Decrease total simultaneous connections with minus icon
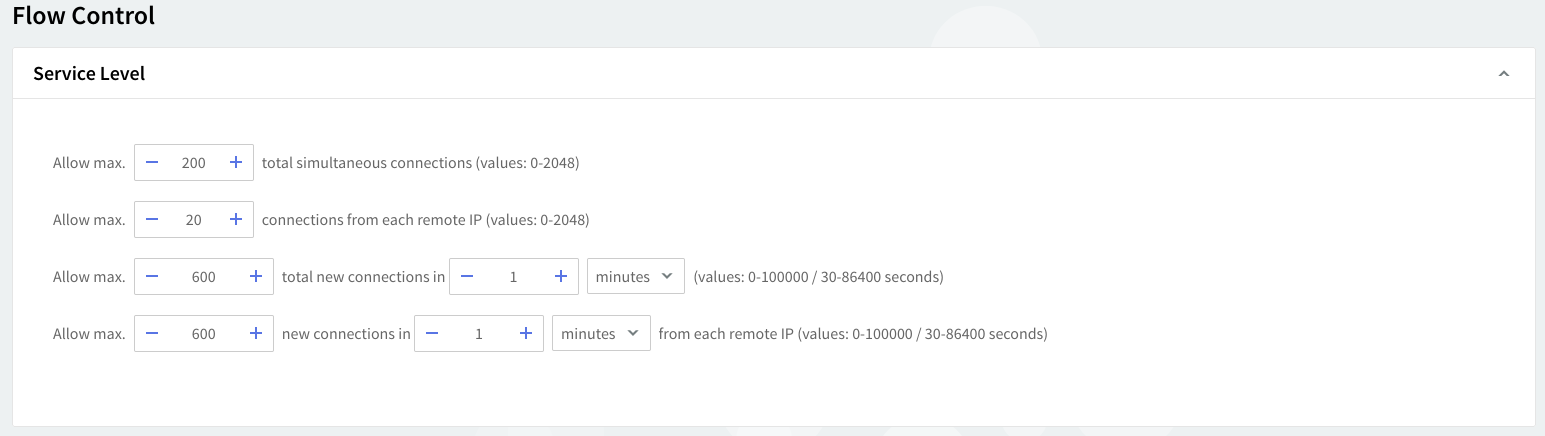The image size is (1545, 436). coord(152,162)
